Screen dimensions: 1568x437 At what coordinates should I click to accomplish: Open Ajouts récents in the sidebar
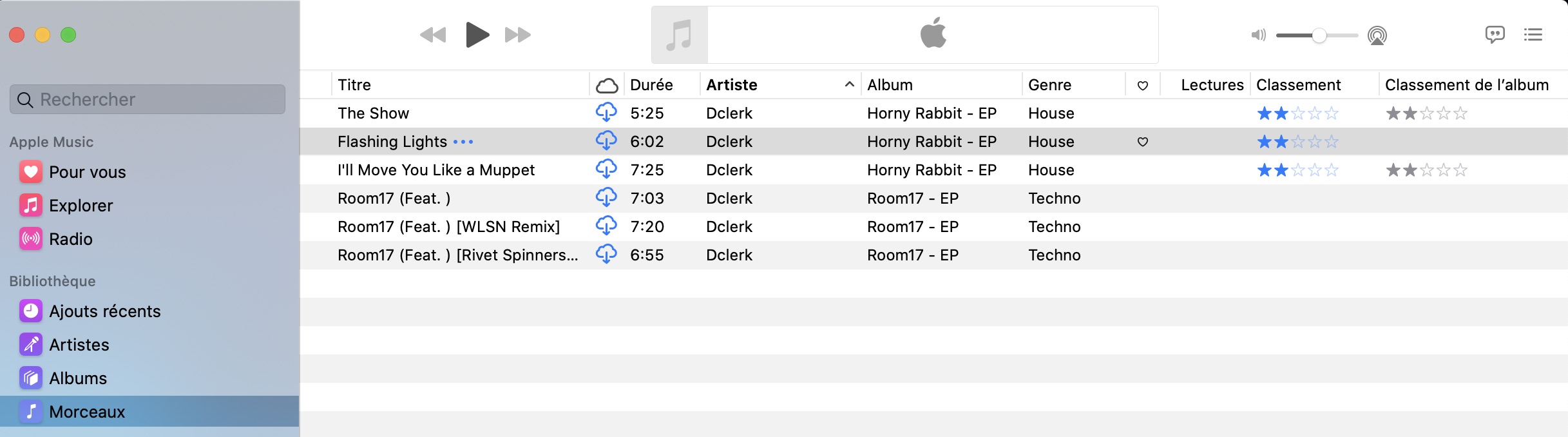(104, 311)
